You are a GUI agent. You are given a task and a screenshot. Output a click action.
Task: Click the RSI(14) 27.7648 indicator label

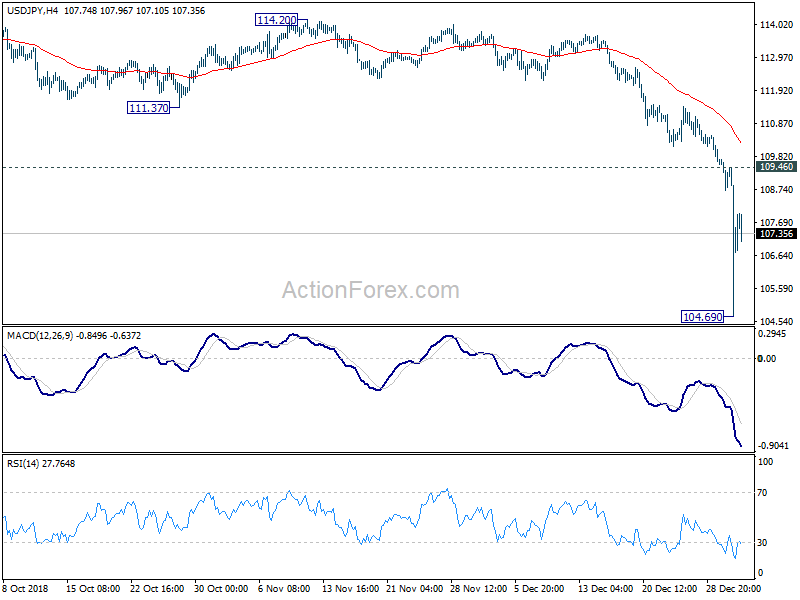tap(41, 463)
